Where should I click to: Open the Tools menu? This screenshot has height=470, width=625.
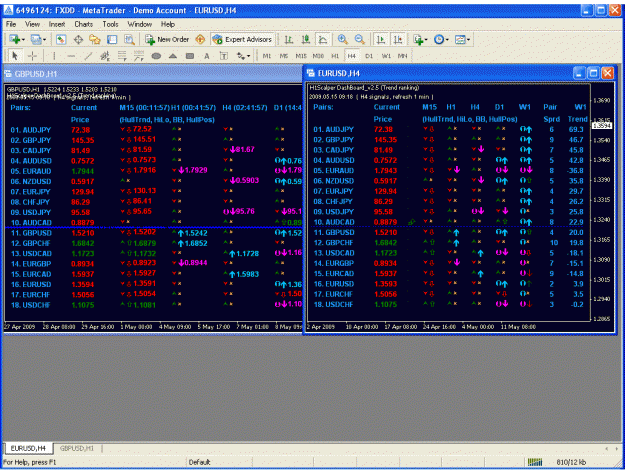[110, 24]
